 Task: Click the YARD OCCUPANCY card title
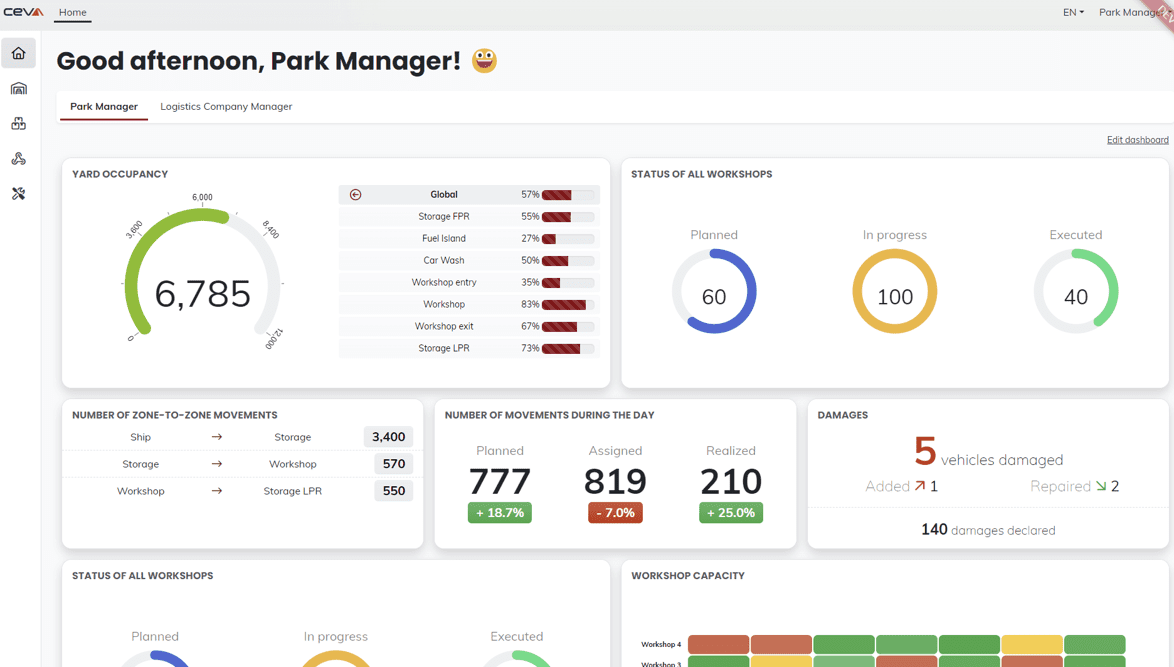pyautogui.click(x=120, y=174)
